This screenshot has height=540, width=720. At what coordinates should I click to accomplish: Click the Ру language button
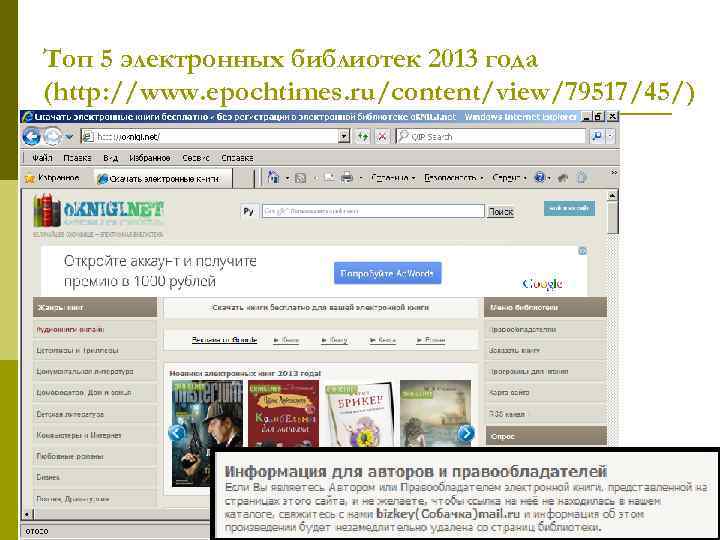pos(248,211)
